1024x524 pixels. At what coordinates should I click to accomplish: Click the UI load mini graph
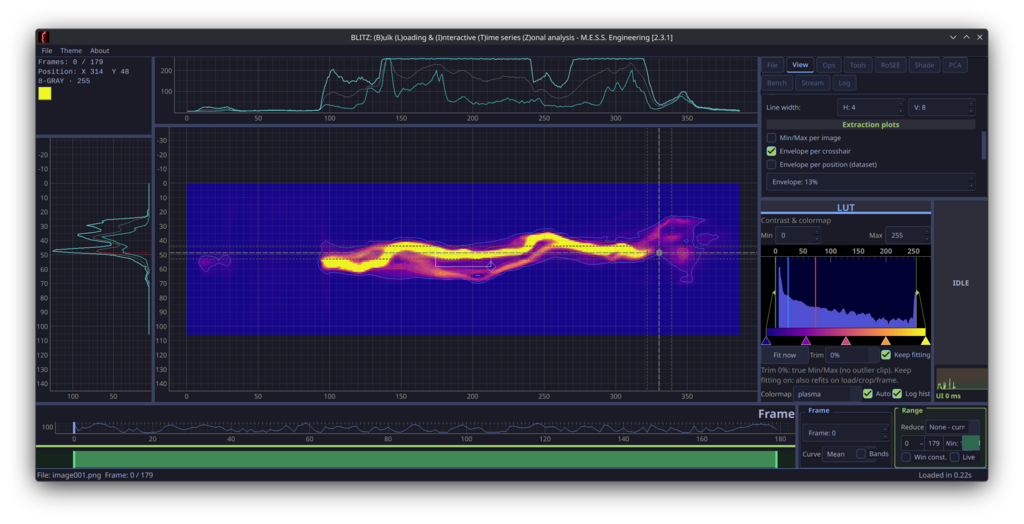tap(961, 379)
